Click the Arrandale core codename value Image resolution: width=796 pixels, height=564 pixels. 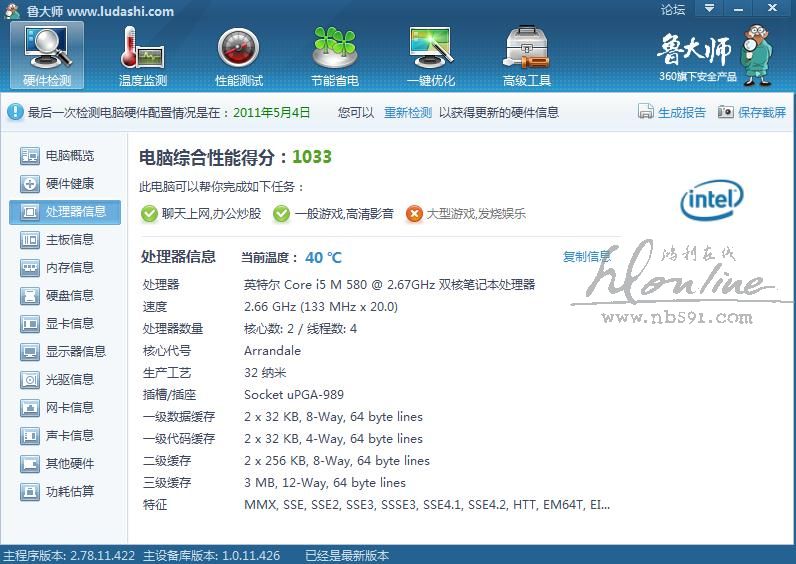(x=272, y=351)
